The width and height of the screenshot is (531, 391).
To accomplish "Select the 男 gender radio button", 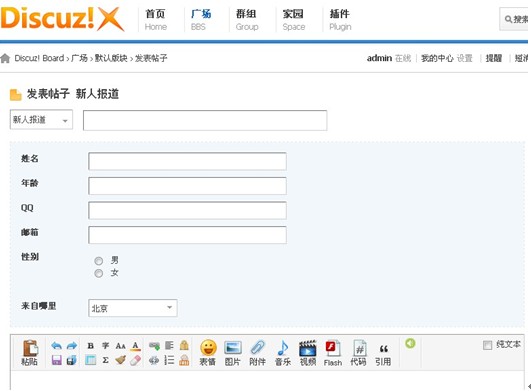I will tap(99, 261).
